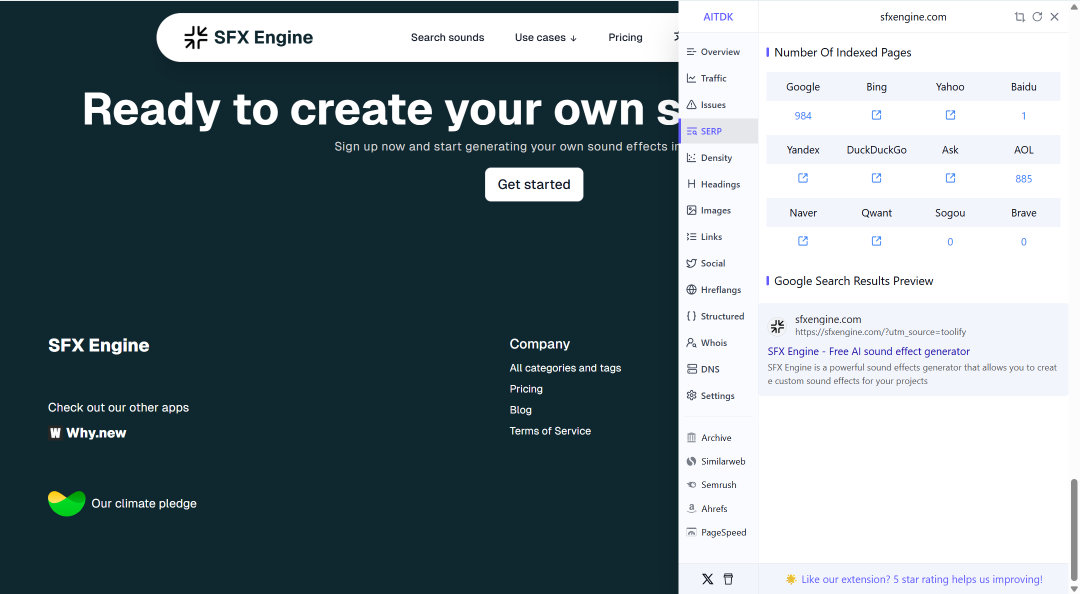Image resolution: width=1080 pixels, height=594 pixels.
Task: Click the page vertical scrollbar thumb
Action: [x=1074, y=531]
